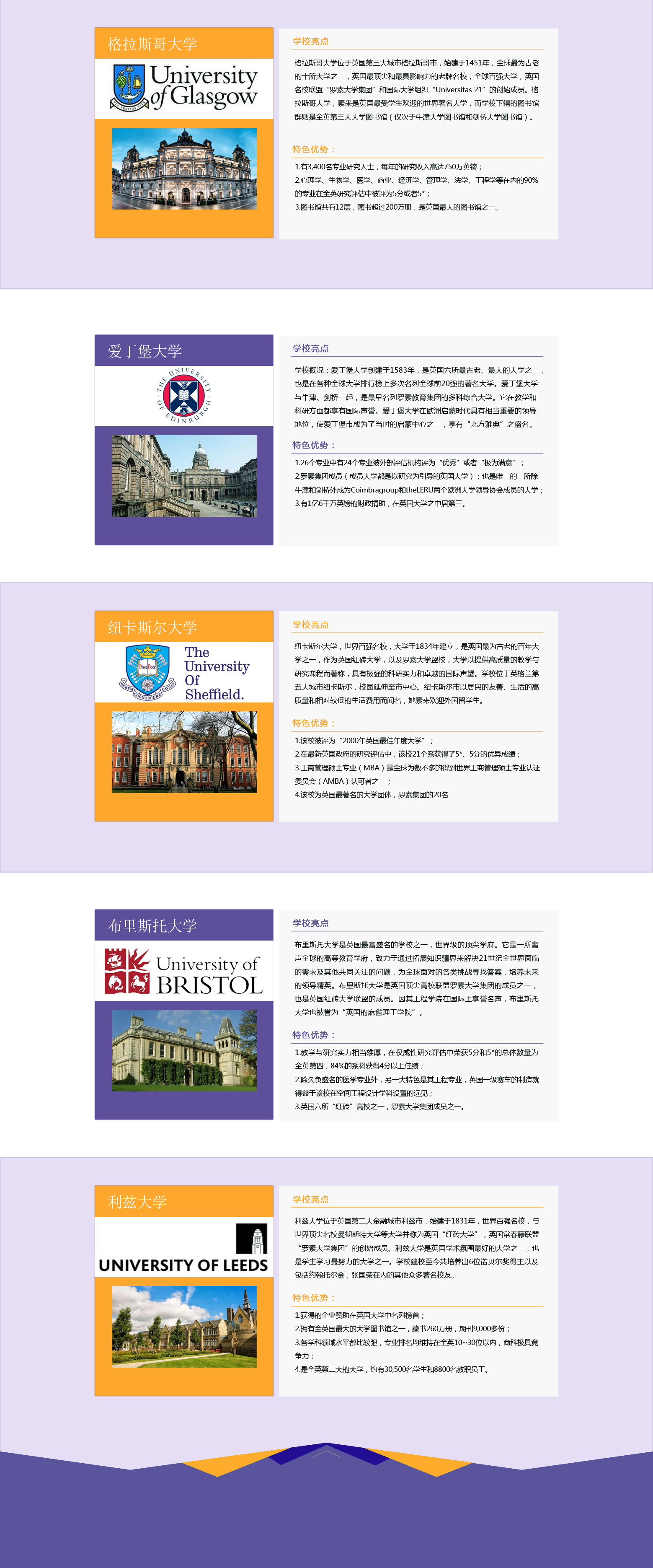The image size is (653, 1568).
Task: Click the University of Edinburgh crest logo
Action: 184,396
